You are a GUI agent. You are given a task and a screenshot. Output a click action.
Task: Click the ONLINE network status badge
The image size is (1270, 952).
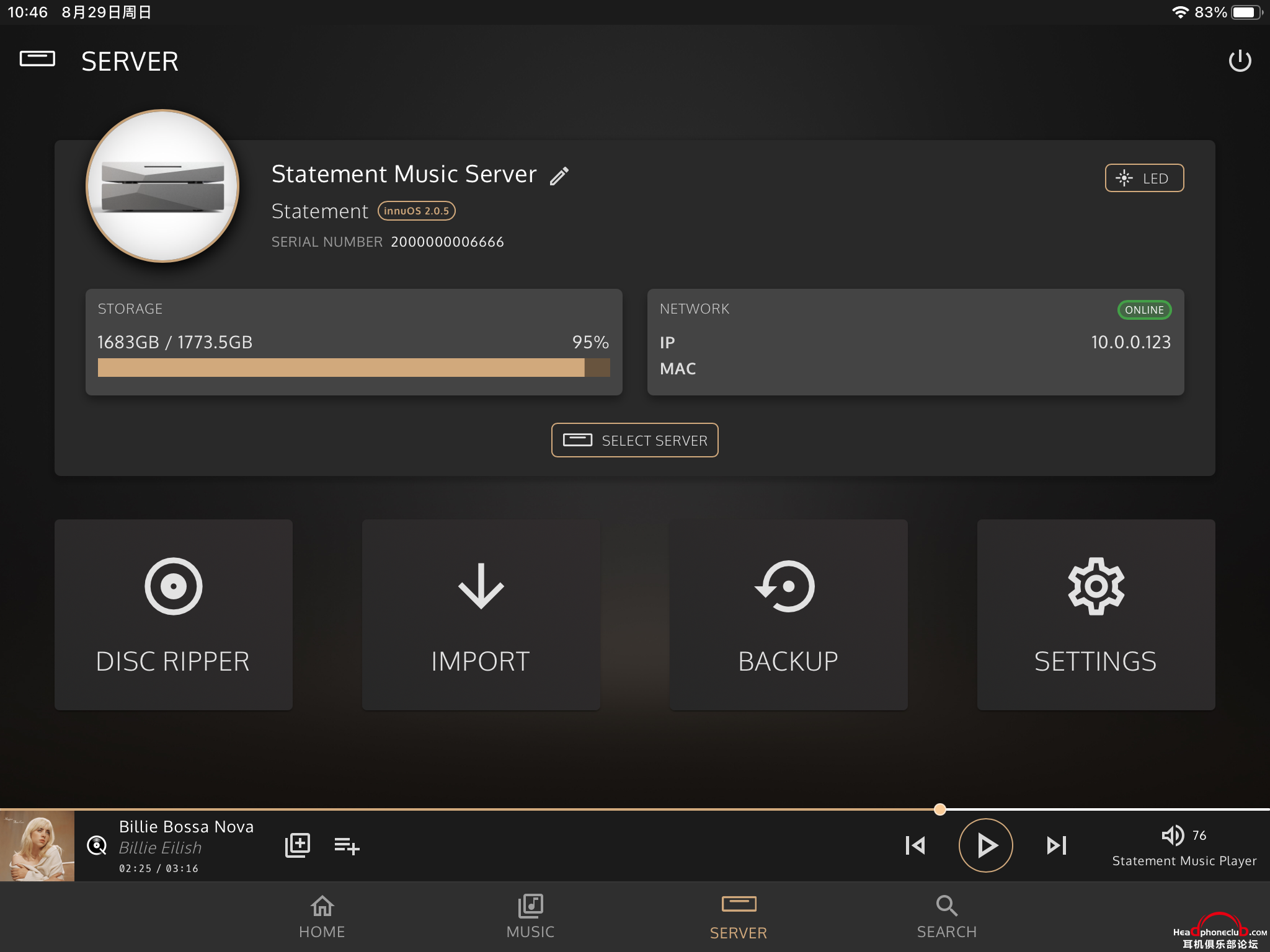[1144, 310]
